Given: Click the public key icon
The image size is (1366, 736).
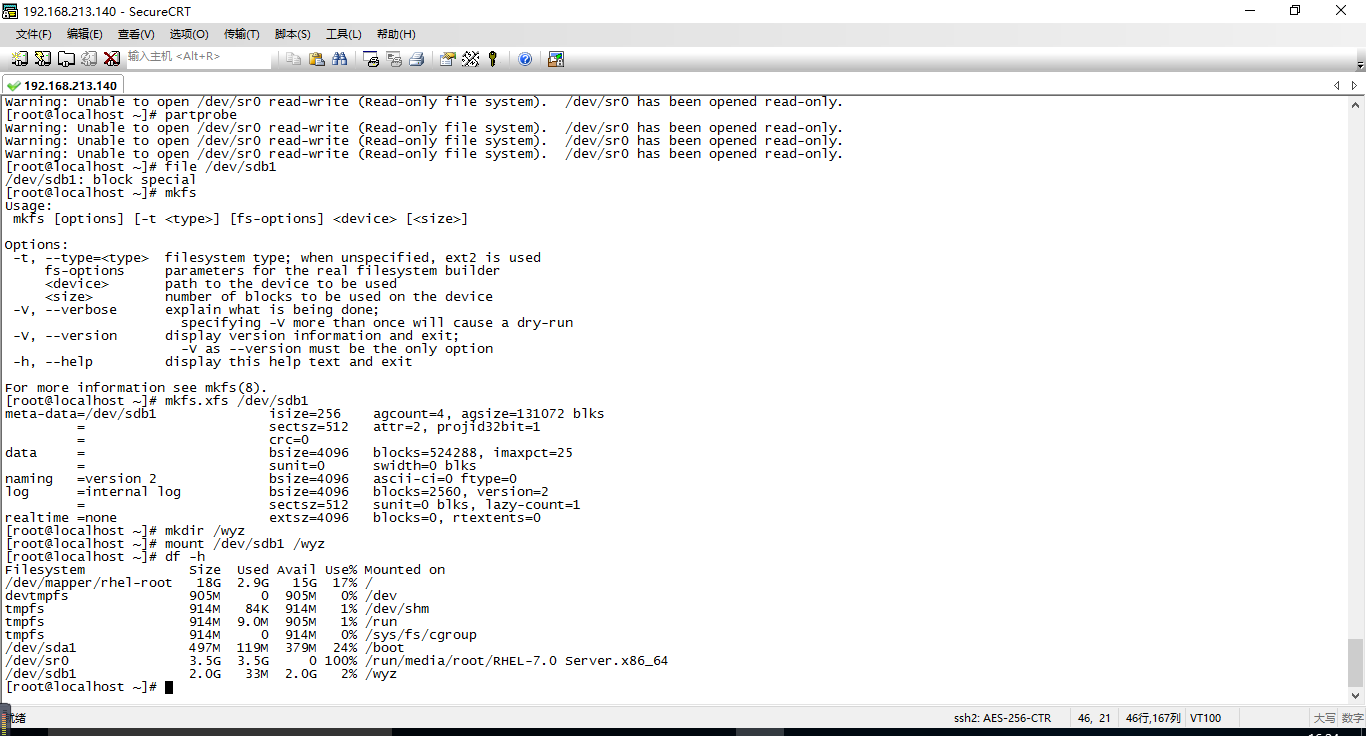Looking at the screenshot, I should click(493, 59).
